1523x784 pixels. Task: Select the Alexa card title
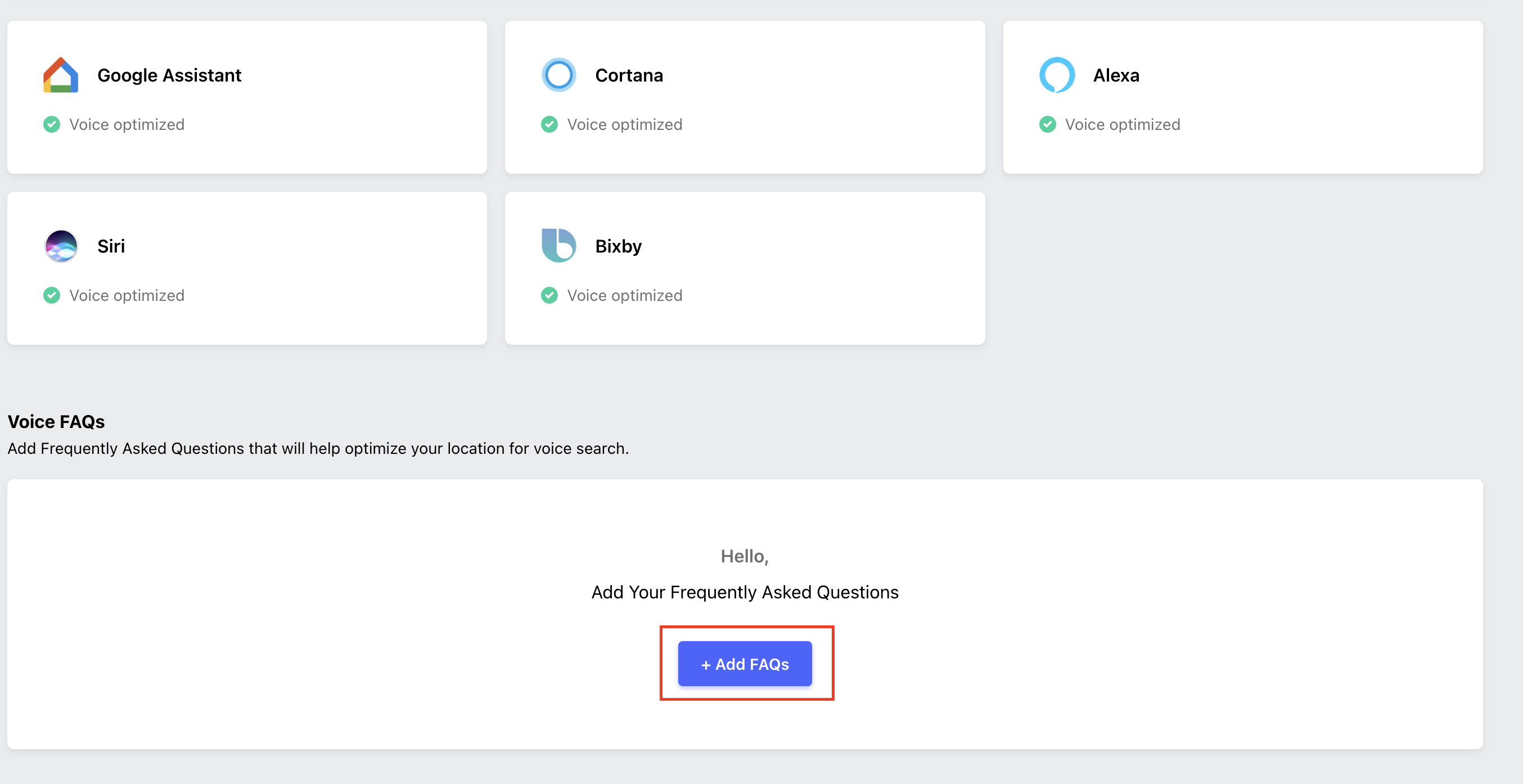click(x=1116, y=76)
